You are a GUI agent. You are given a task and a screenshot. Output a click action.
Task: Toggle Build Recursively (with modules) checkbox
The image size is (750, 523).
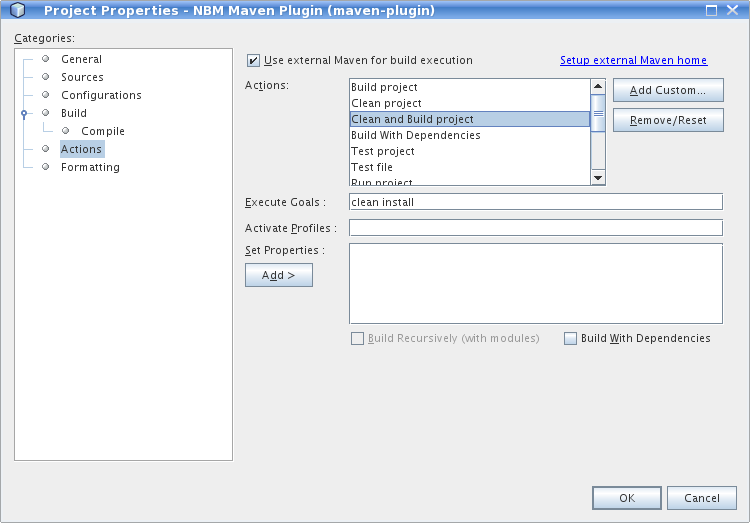(x=357, y=339)
